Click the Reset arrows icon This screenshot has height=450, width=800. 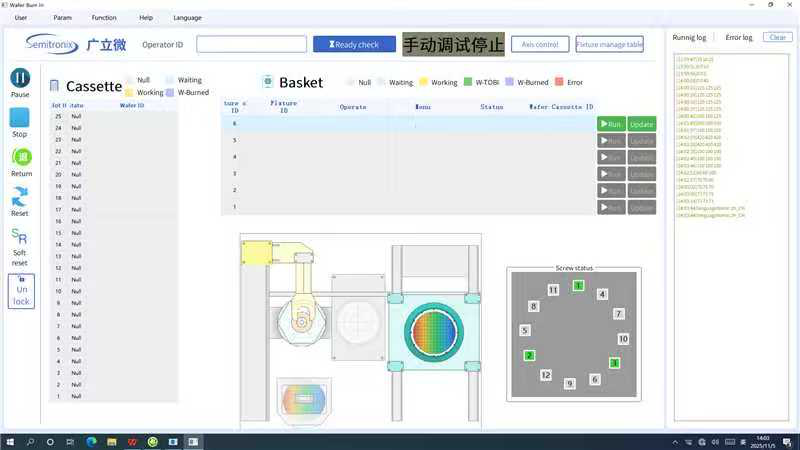20,196
